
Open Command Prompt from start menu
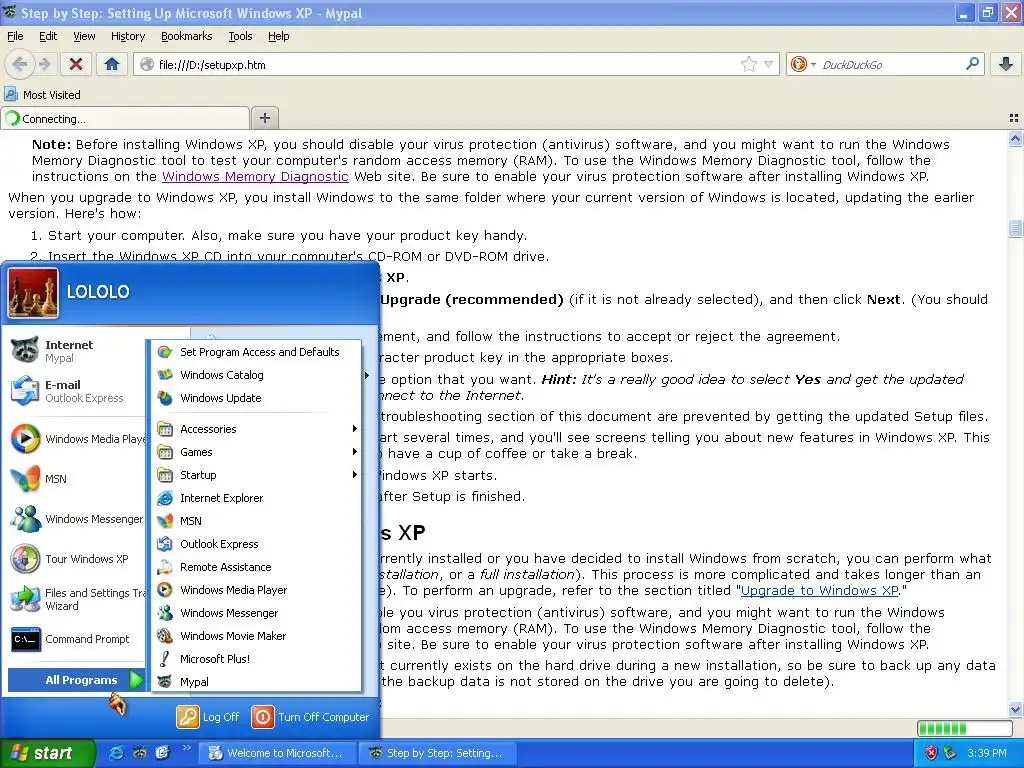(x=75, y=639)
